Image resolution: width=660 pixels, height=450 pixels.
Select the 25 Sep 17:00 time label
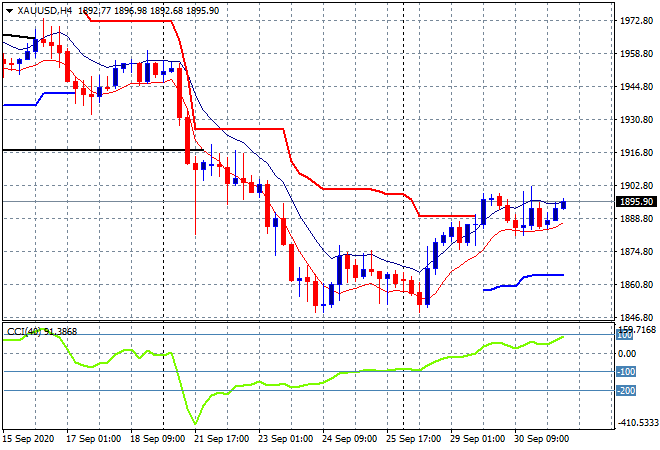(414, 439)
